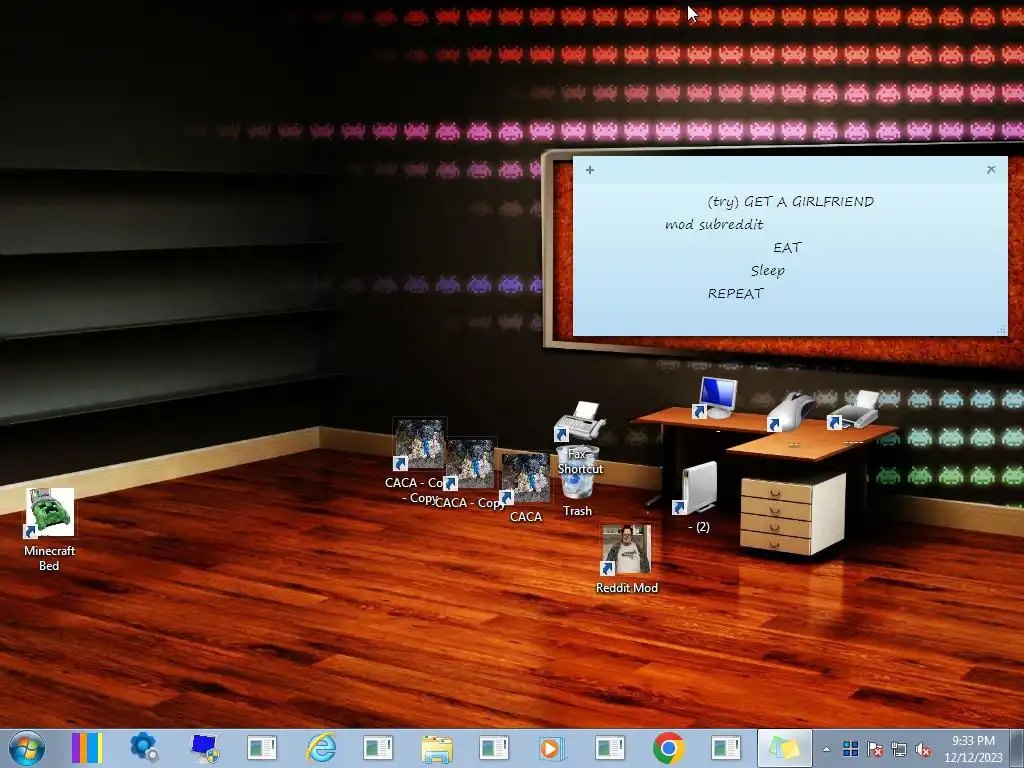This screenshot has width=1024, height=768.
Task: Click the muted volume tray icon
Action: [x=923, y=749]
